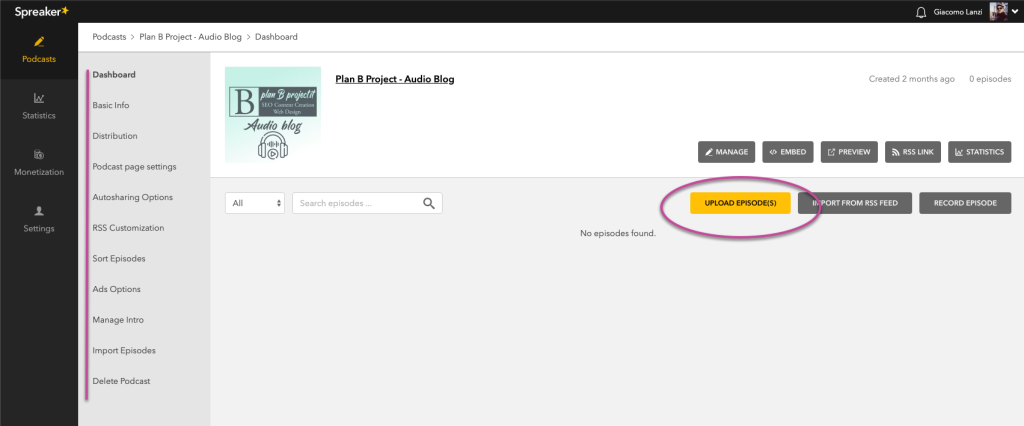Select the Dashboard breadcrumb text
This screenshot has width=1024, height=426.
point(276,37)
